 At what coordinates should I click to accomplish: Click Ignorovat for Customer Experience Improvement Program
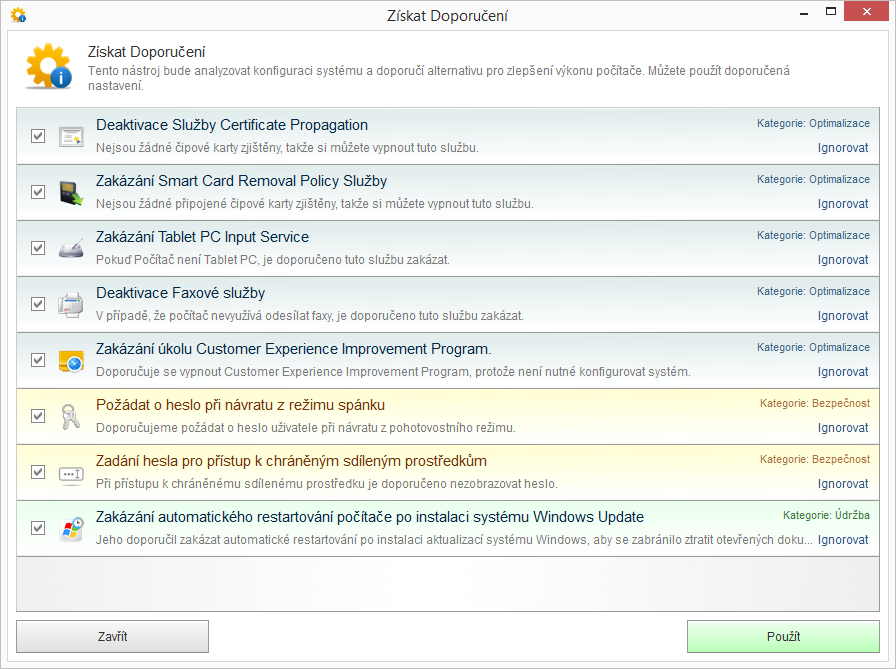click(x=843, y=372)
